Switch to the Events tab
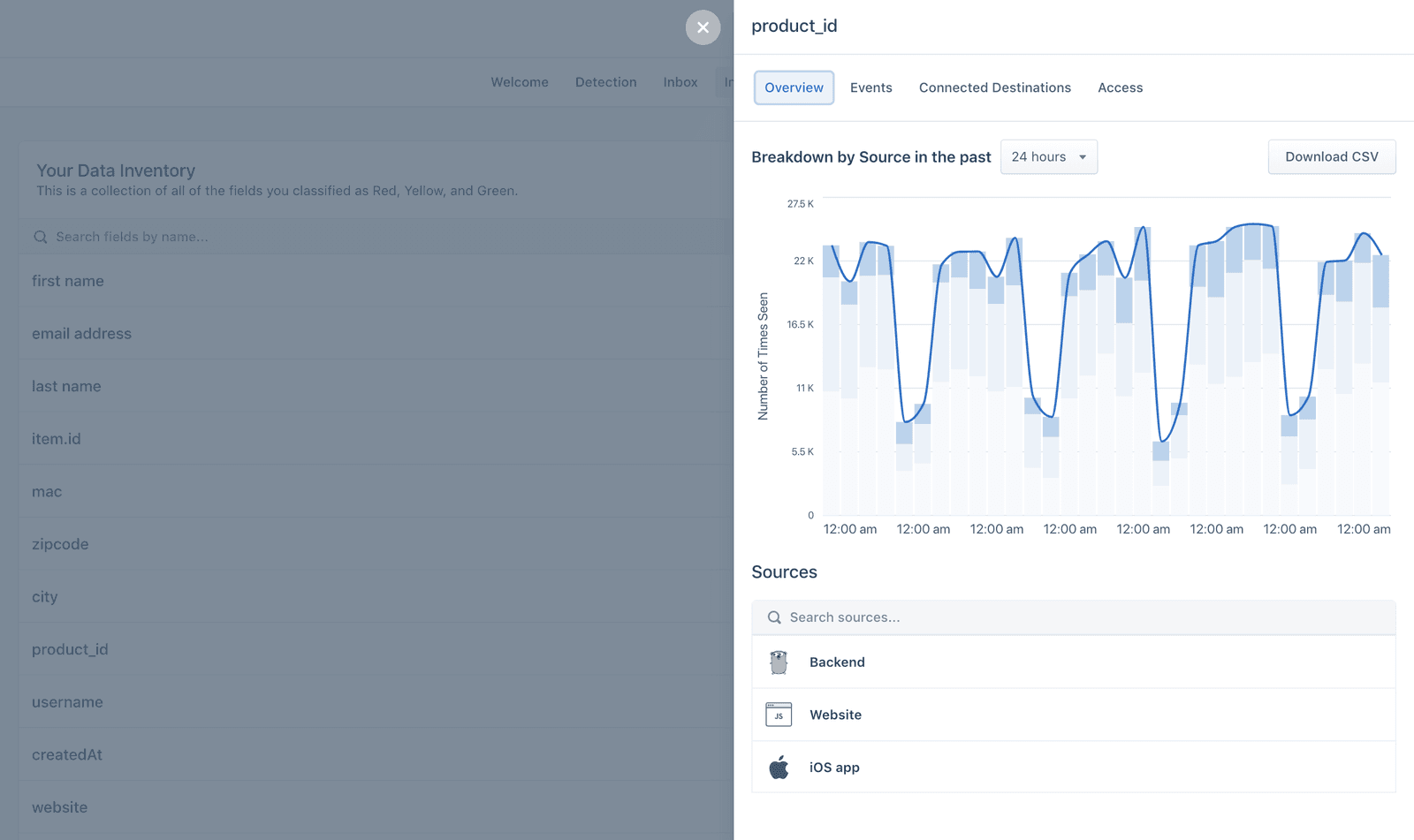 [870, 87]
